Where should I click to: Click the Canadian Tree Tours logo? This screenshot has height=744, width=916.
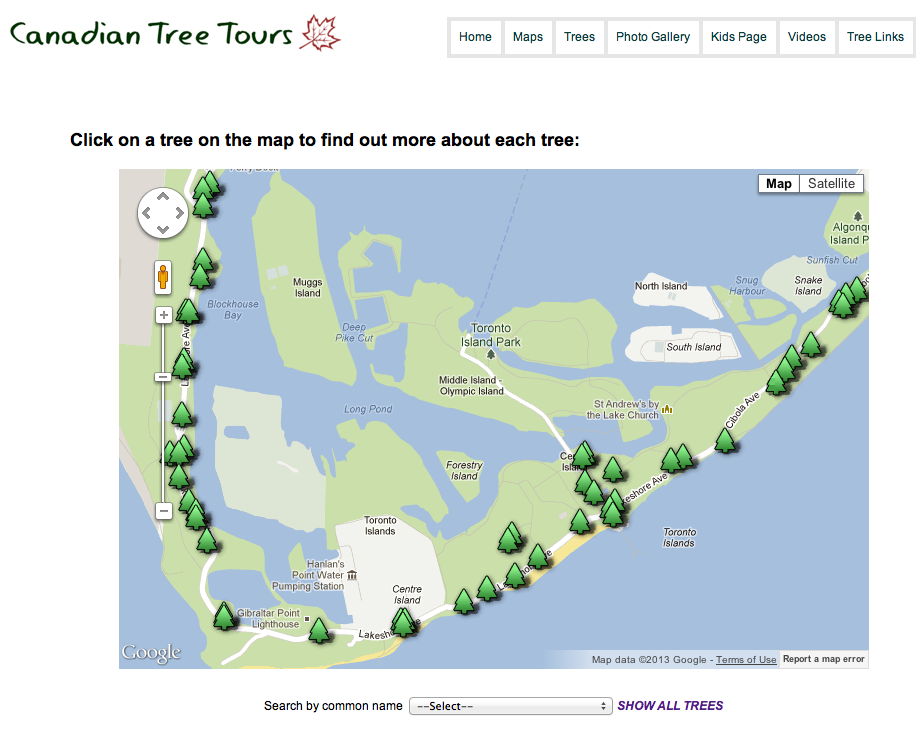[175, 33]
